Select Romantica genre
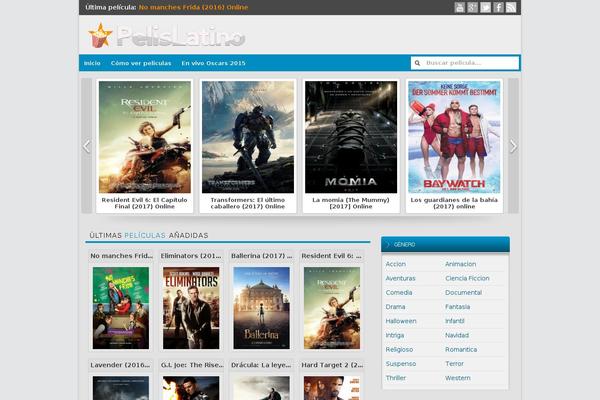The image size is (600, 400). [x=461, y=349]
